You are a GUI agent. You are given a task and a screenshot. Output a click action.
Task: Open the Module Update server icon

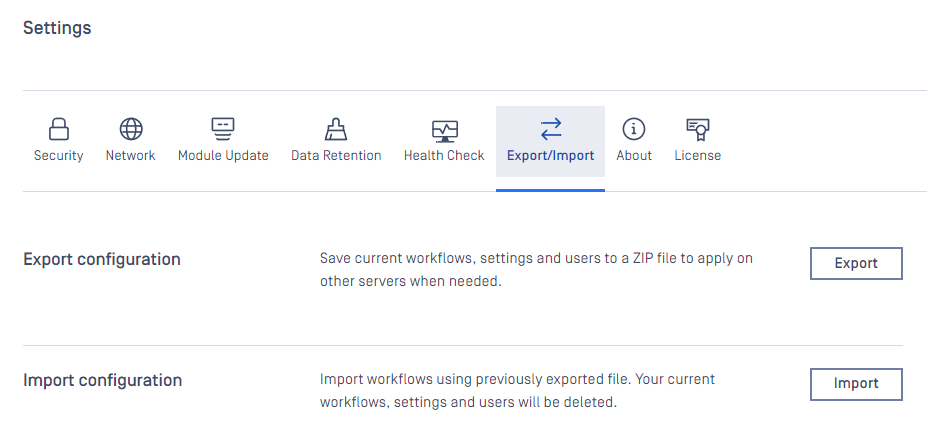[x=223, y=129]
